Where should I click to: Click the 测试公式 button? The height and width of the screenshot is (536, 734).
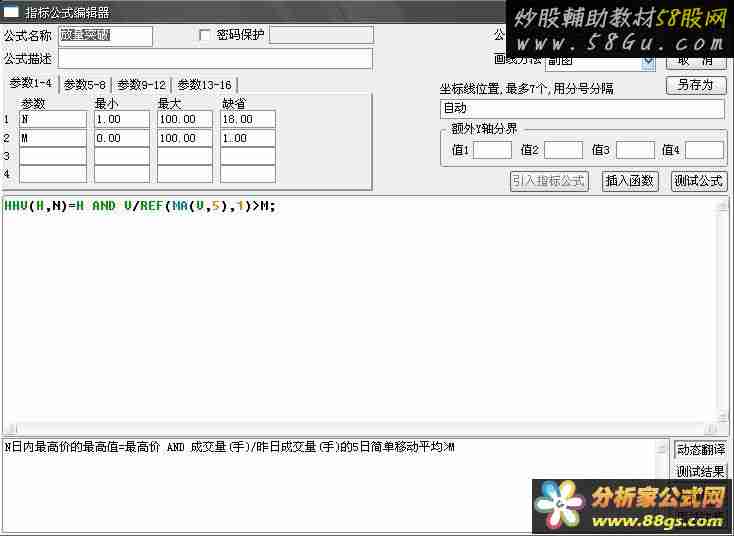[699, 181]
